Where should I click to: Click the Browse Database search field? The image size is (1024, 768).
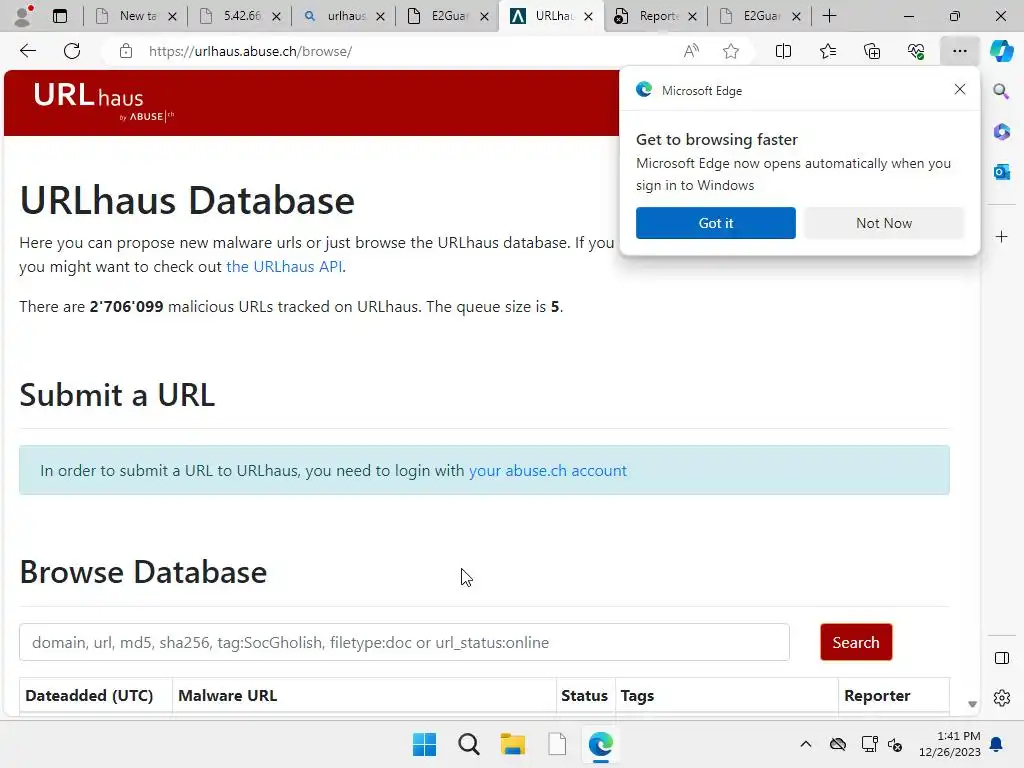click(x=404, y=643)
